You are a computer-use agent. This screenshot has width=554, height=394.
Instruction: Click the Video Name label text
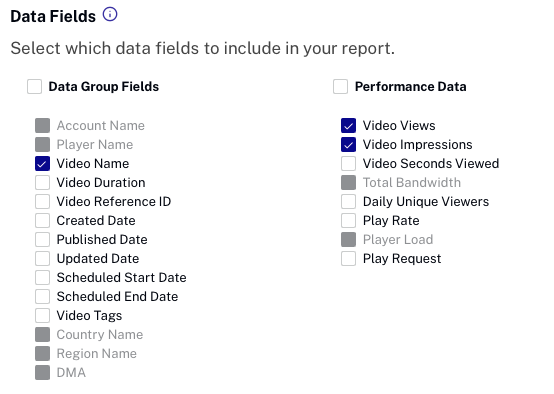(93, 164)
